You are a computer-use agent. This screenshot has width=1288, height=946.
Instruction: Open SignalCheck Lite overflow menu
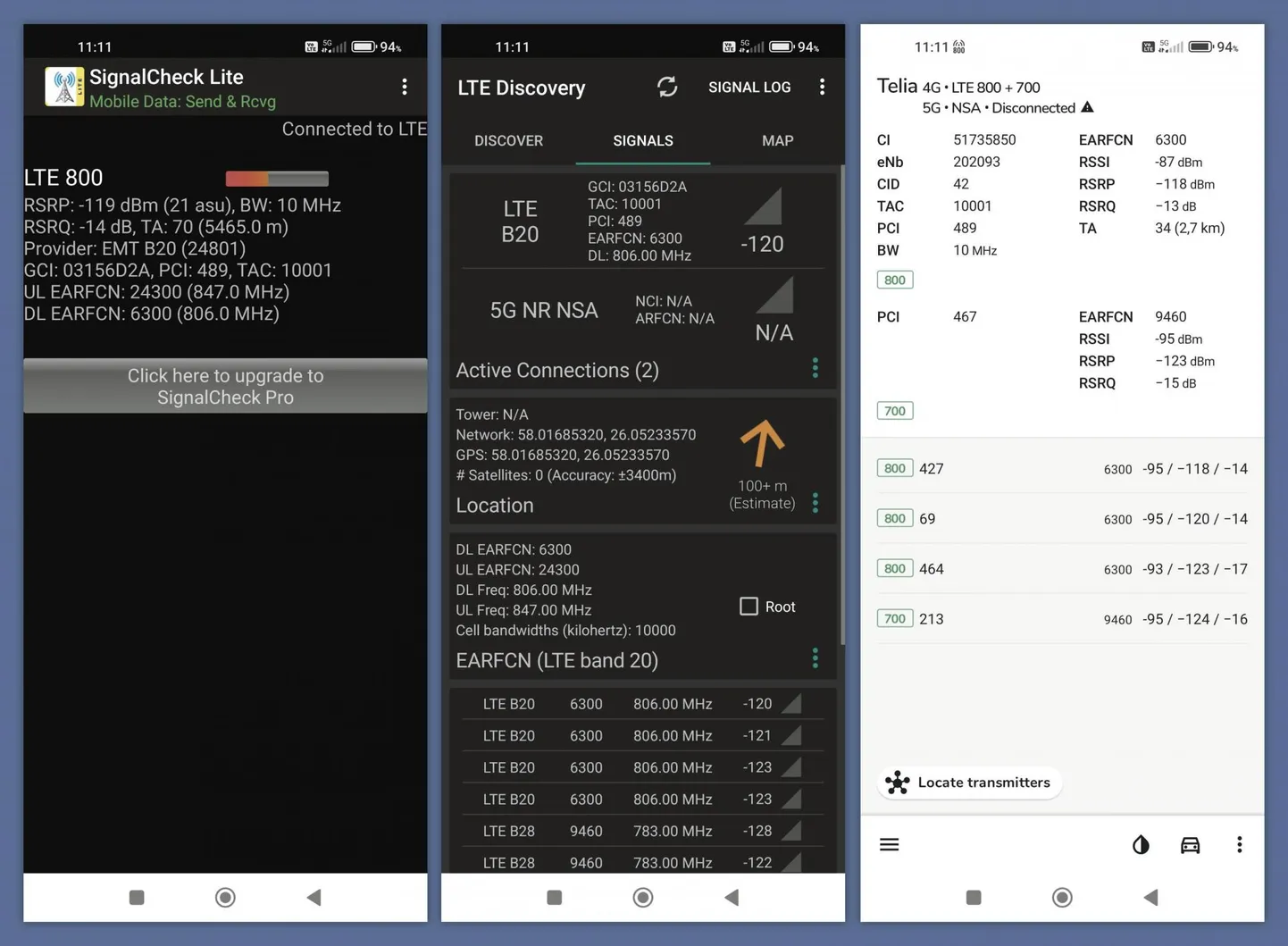click(405, 87)
